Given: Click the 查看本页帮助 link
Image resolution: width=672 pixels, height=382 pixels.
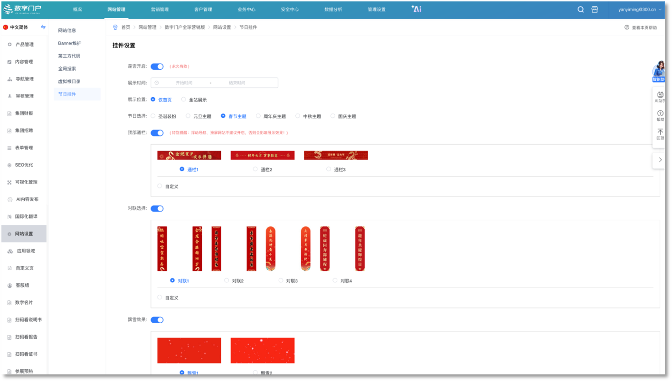Looking at the screenshot, I should click(644, 27).
